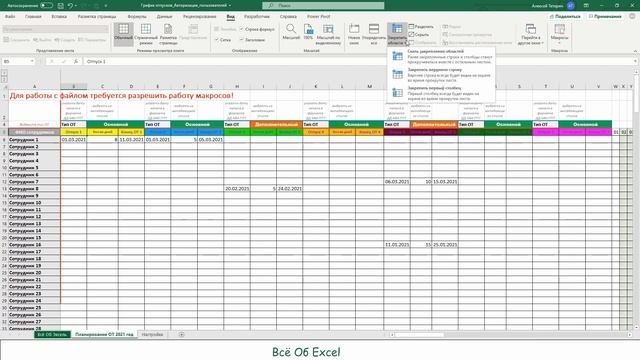Viewport: 640px width, 360px height.
Task: Click outline level 1 button
Action: pos(4,73)
